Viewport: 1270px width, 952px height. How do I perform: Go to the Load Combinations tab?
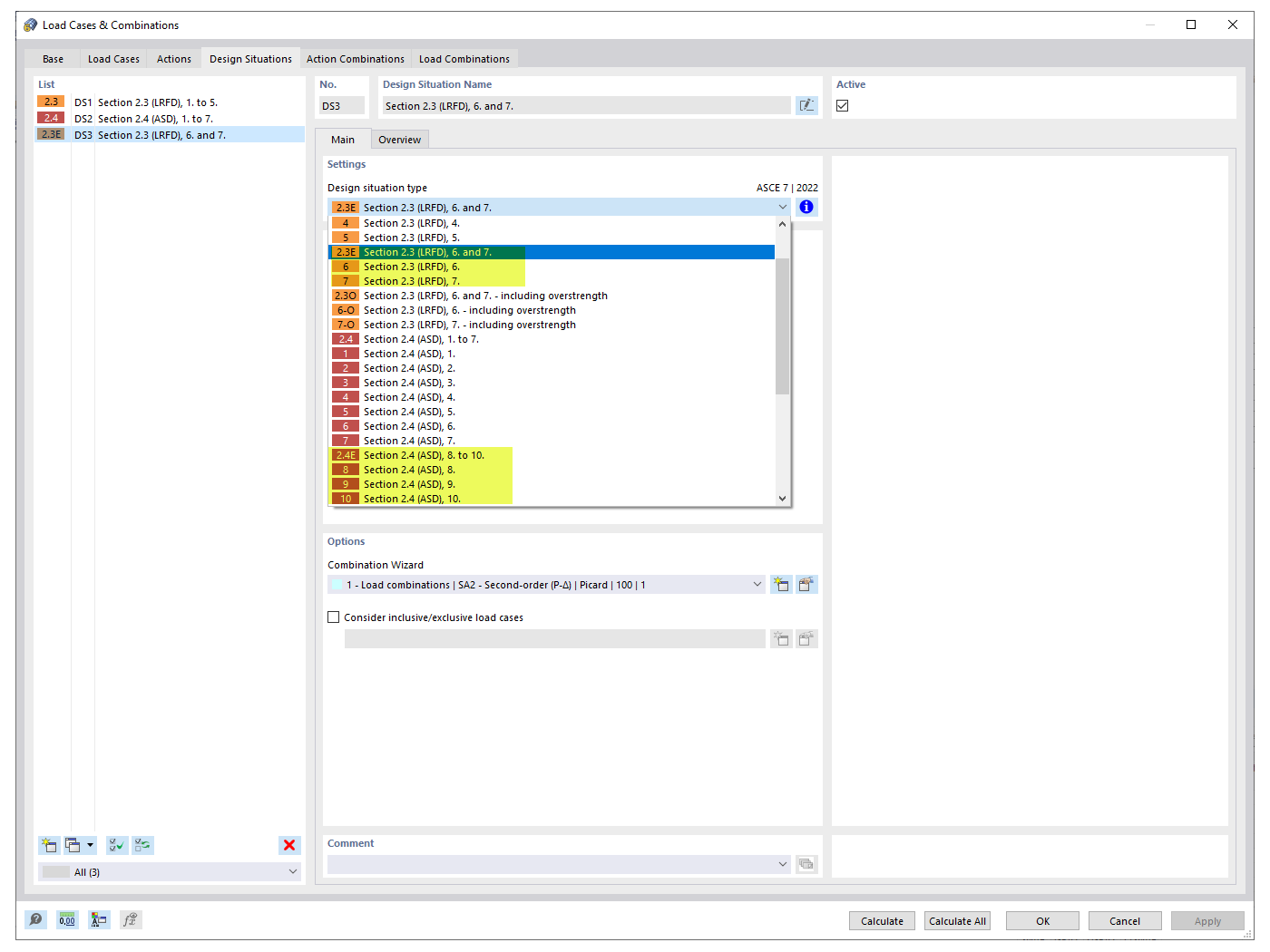point(464,59)
